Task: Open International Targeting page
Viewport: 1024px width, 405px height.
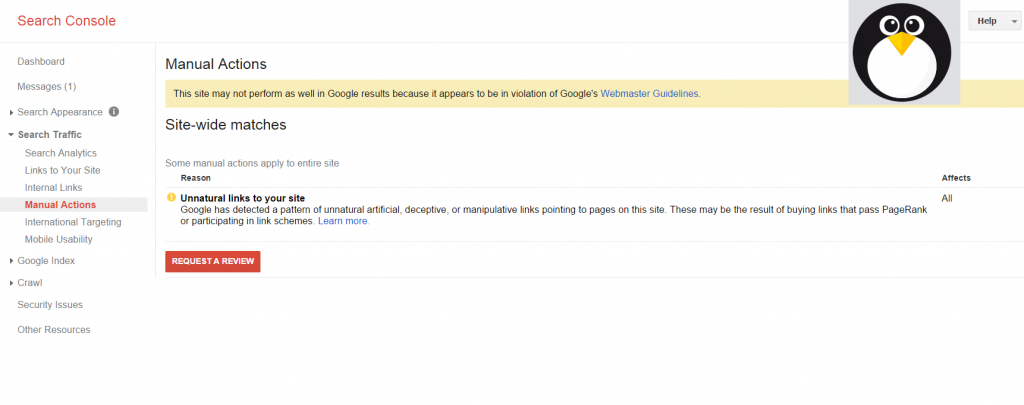Action: [x=73, y=222]
